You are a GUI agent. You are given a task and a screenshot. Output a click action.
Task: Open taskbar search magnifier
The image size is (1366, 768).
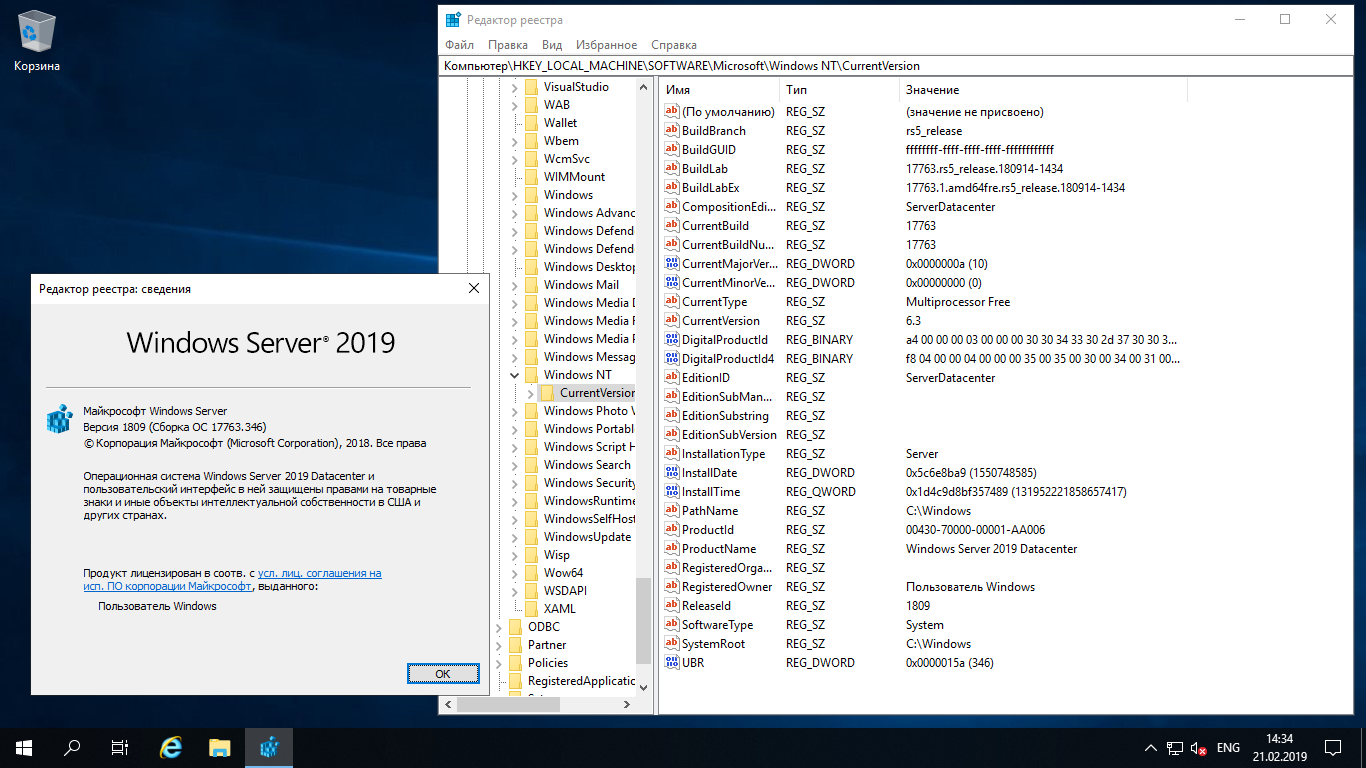pos(72,747)
